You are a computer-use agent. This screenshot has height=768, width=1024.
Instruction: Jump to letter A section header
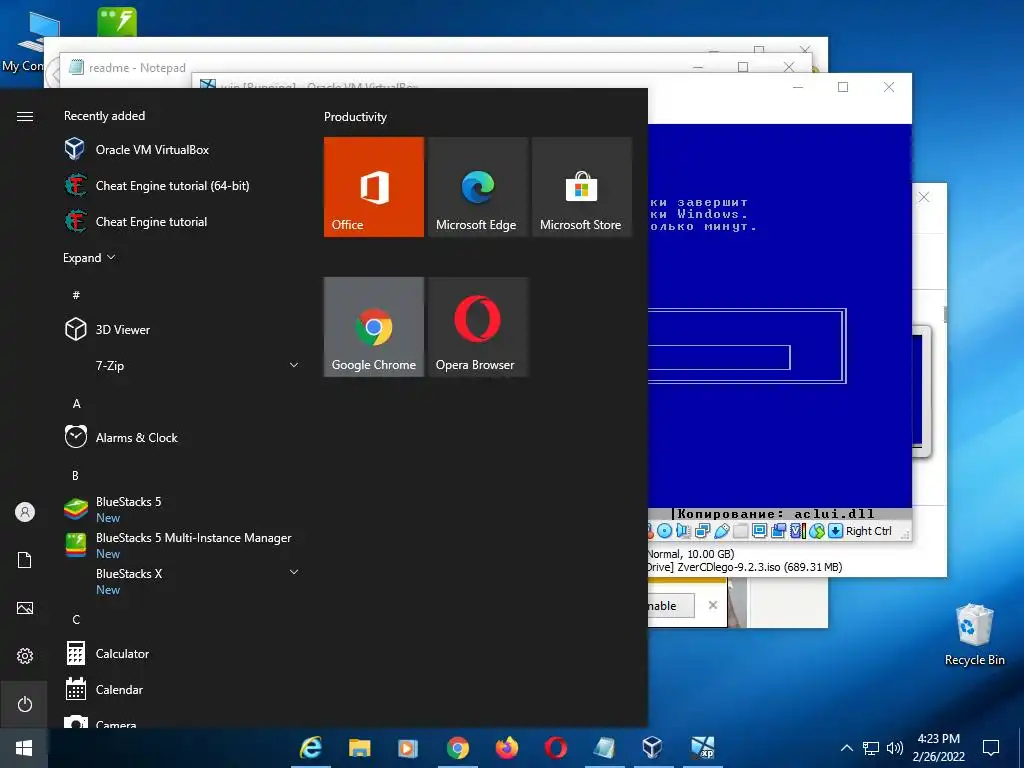[x=76, y=404]
